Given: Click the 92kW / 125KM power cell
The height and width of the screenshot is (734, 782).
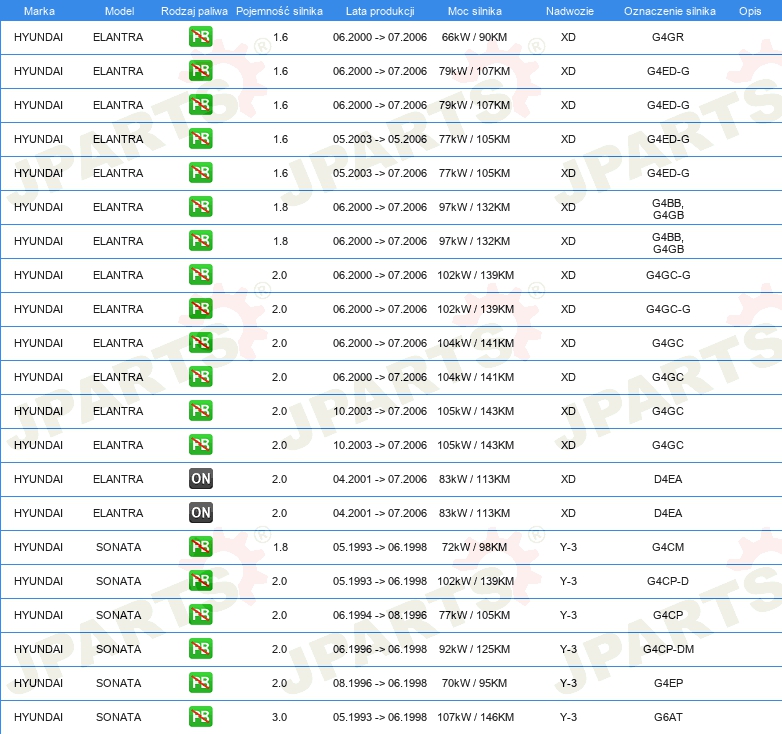Looking at the screenshot, I should tap(474, 649).
